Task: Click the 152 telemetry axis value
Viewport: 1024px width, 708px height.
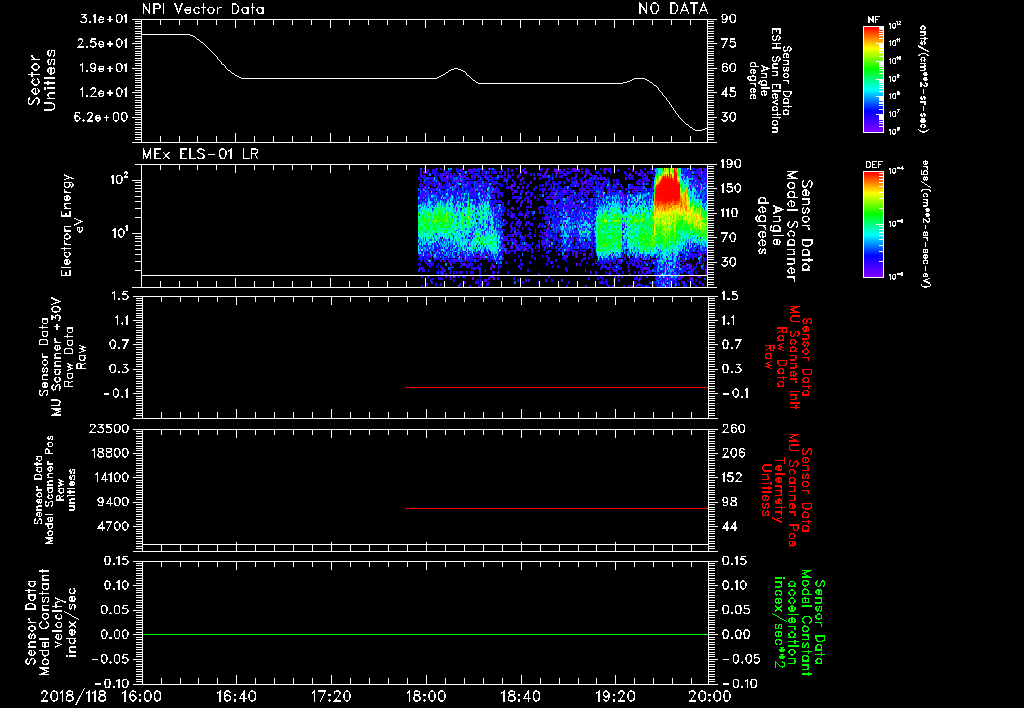Action: pyautogui.click(x=733, y=477)
